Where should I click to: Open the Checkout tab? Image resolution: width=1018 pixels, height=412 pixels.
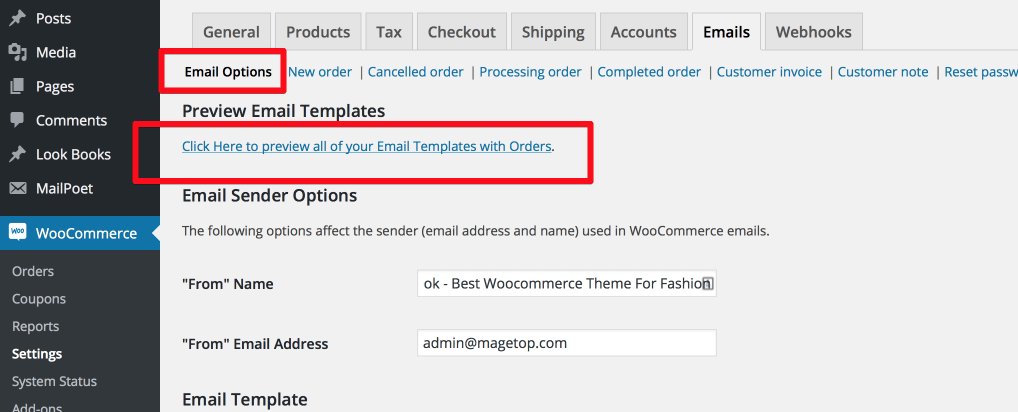[x=462, y=32]
